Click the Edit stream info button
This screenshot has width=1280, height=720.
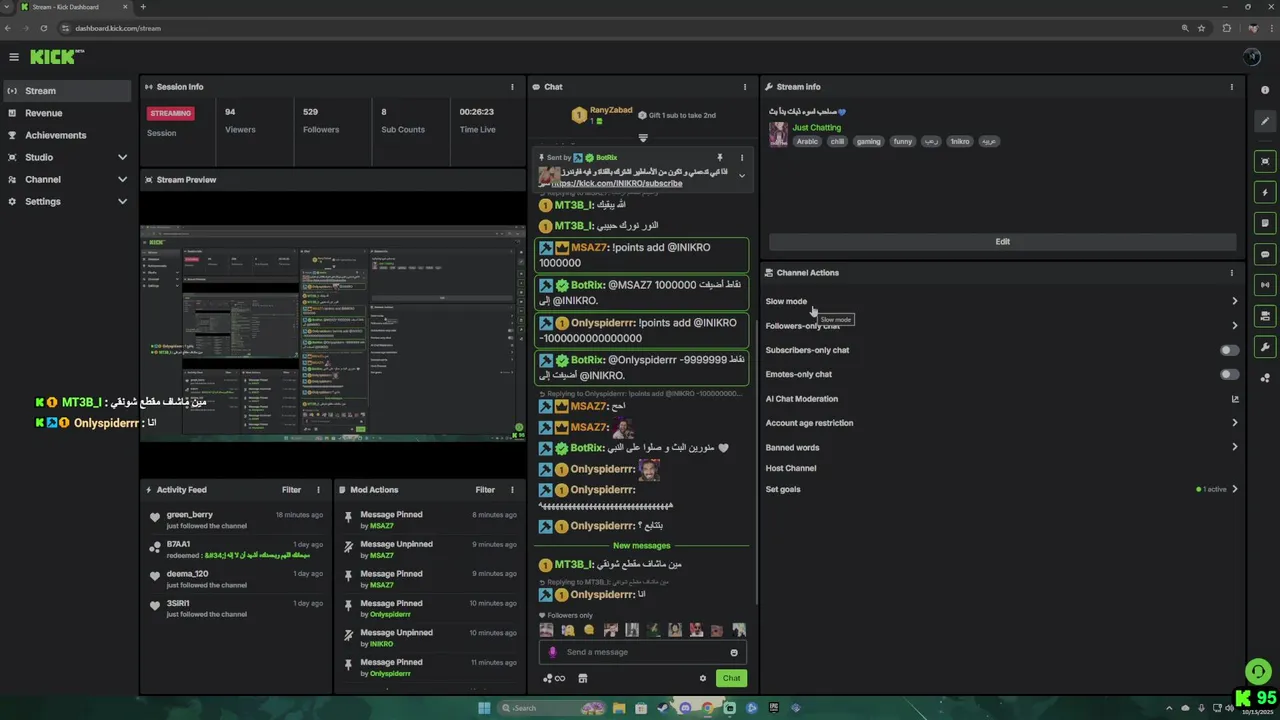click(1002, 241)
